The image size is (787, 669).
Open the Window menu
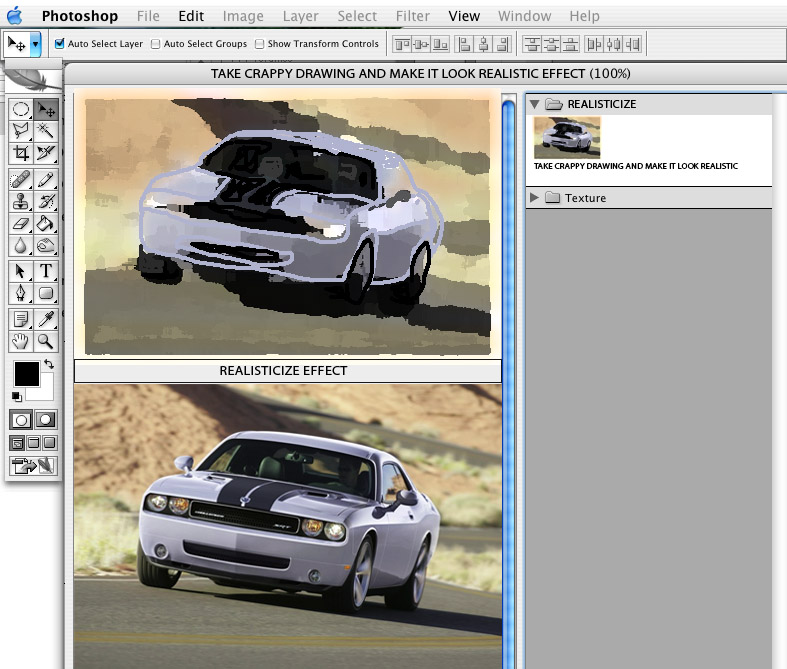[x=524, y=16]
